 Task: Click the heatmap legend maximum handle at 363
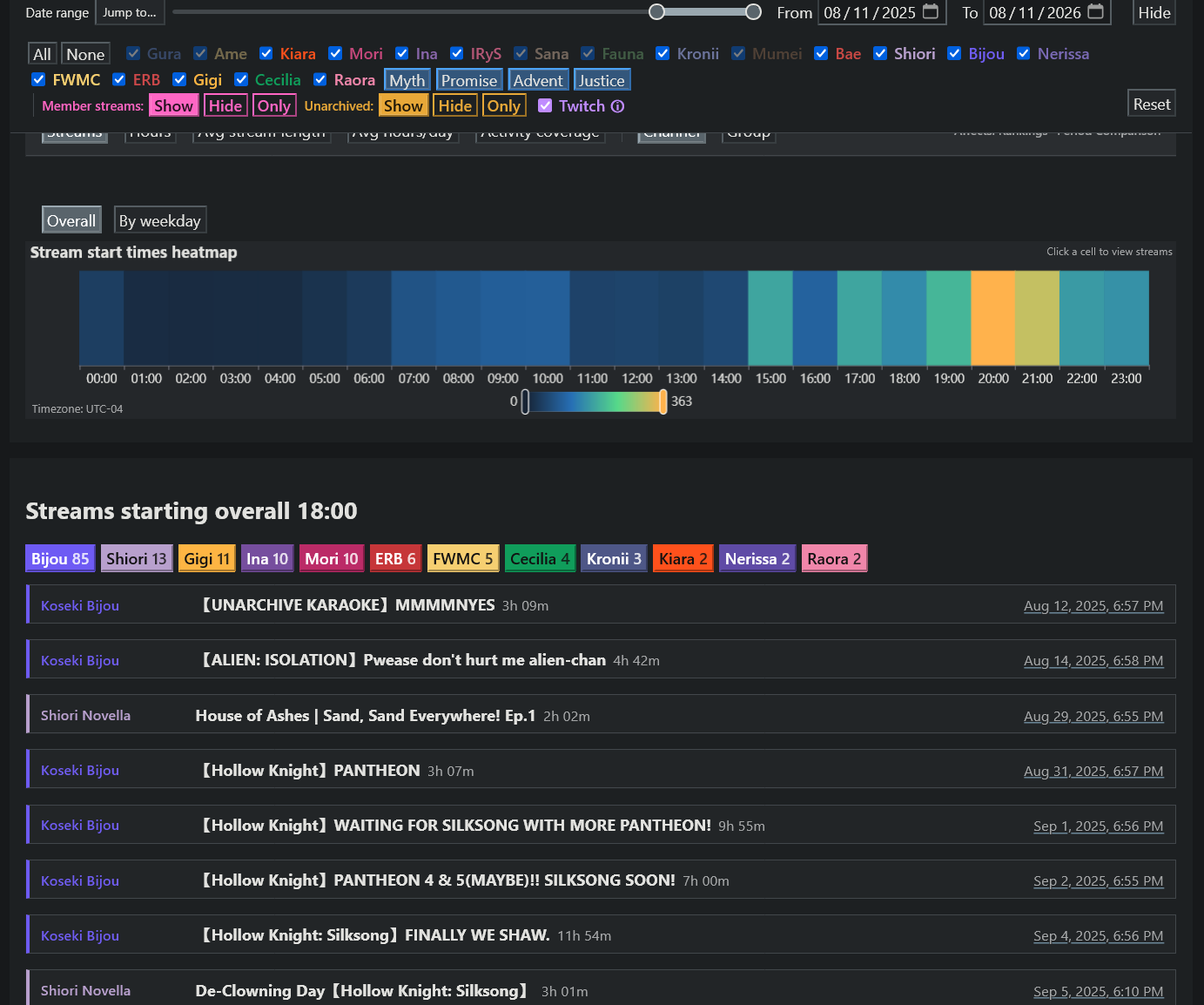click(663, 401)
